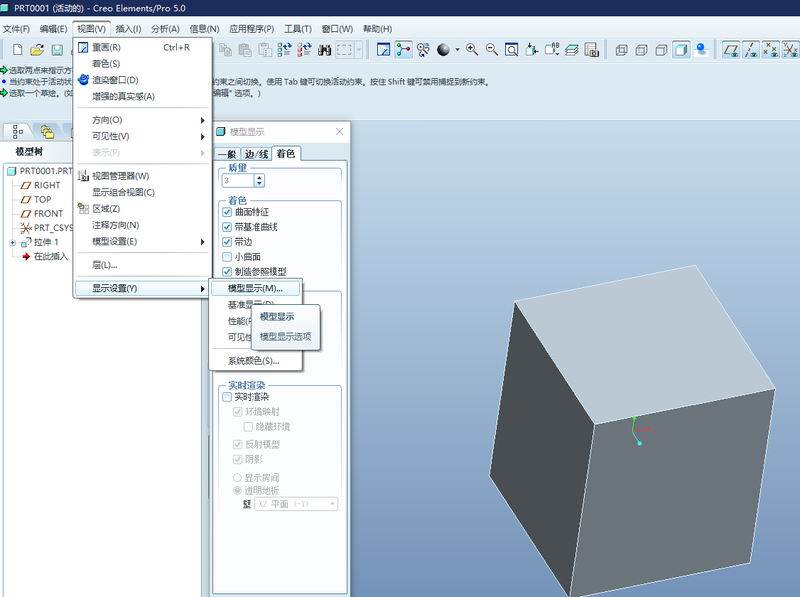Open the 插入(I) menu

(128, 29)
